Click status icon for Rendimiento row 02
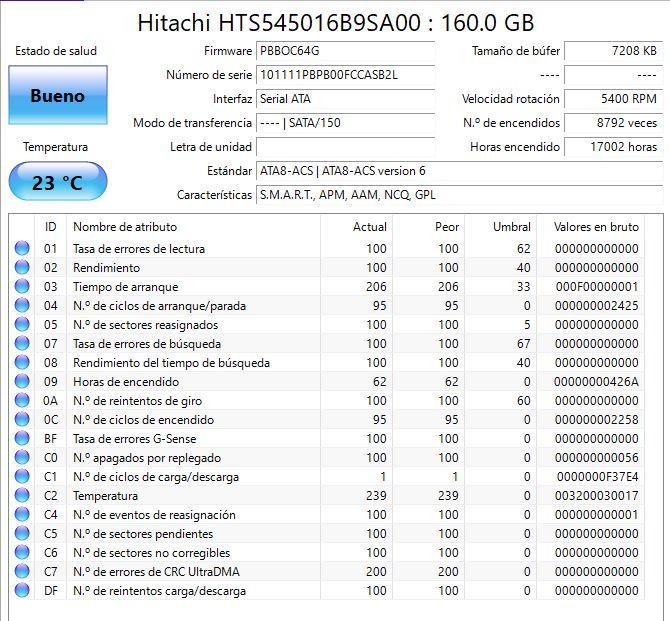Viewport: 670px width, 621px height. [22, 268]
